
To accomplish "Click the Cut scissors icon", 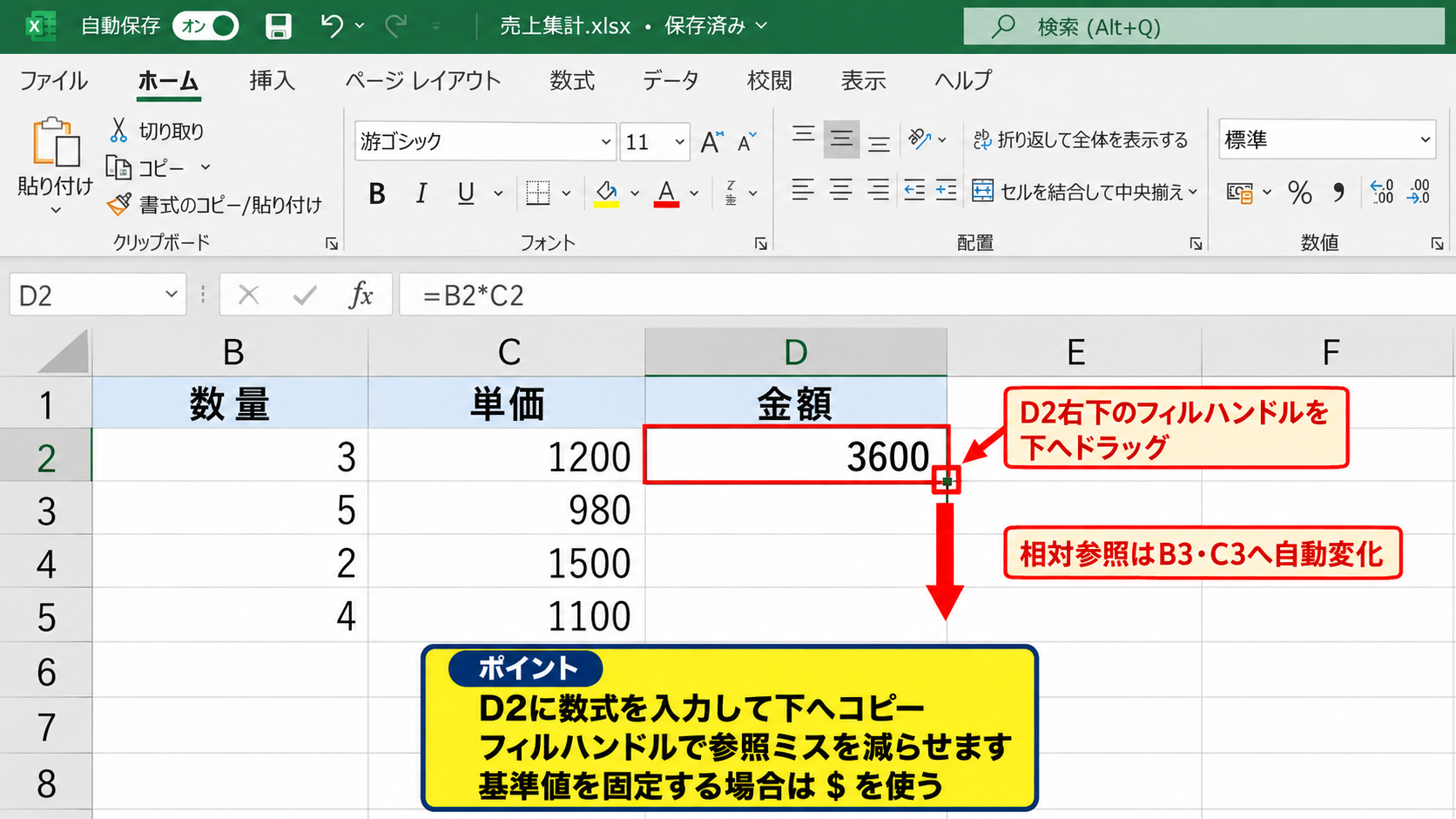I will (118, 131).
